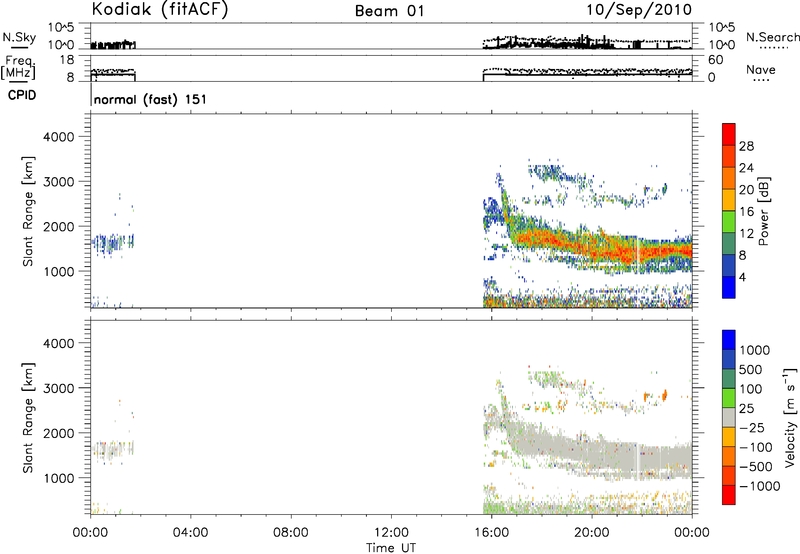Click the "CPID" row label
Viewport: 800px width, 554px height.
click(x=22, y=95)
